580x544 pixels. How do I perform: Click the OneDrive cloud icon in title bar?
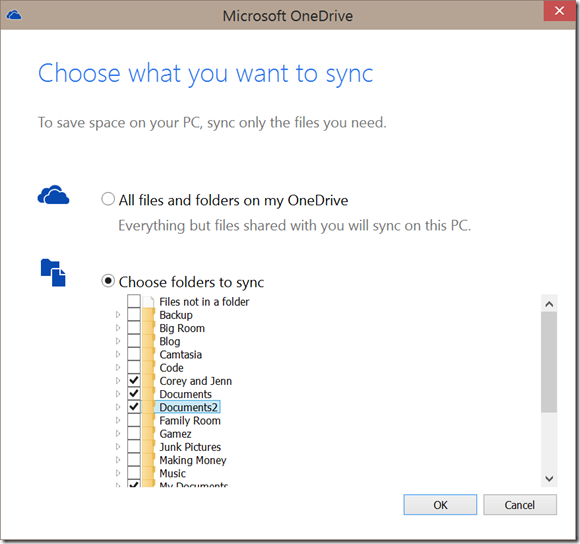[x=14, y=15]
